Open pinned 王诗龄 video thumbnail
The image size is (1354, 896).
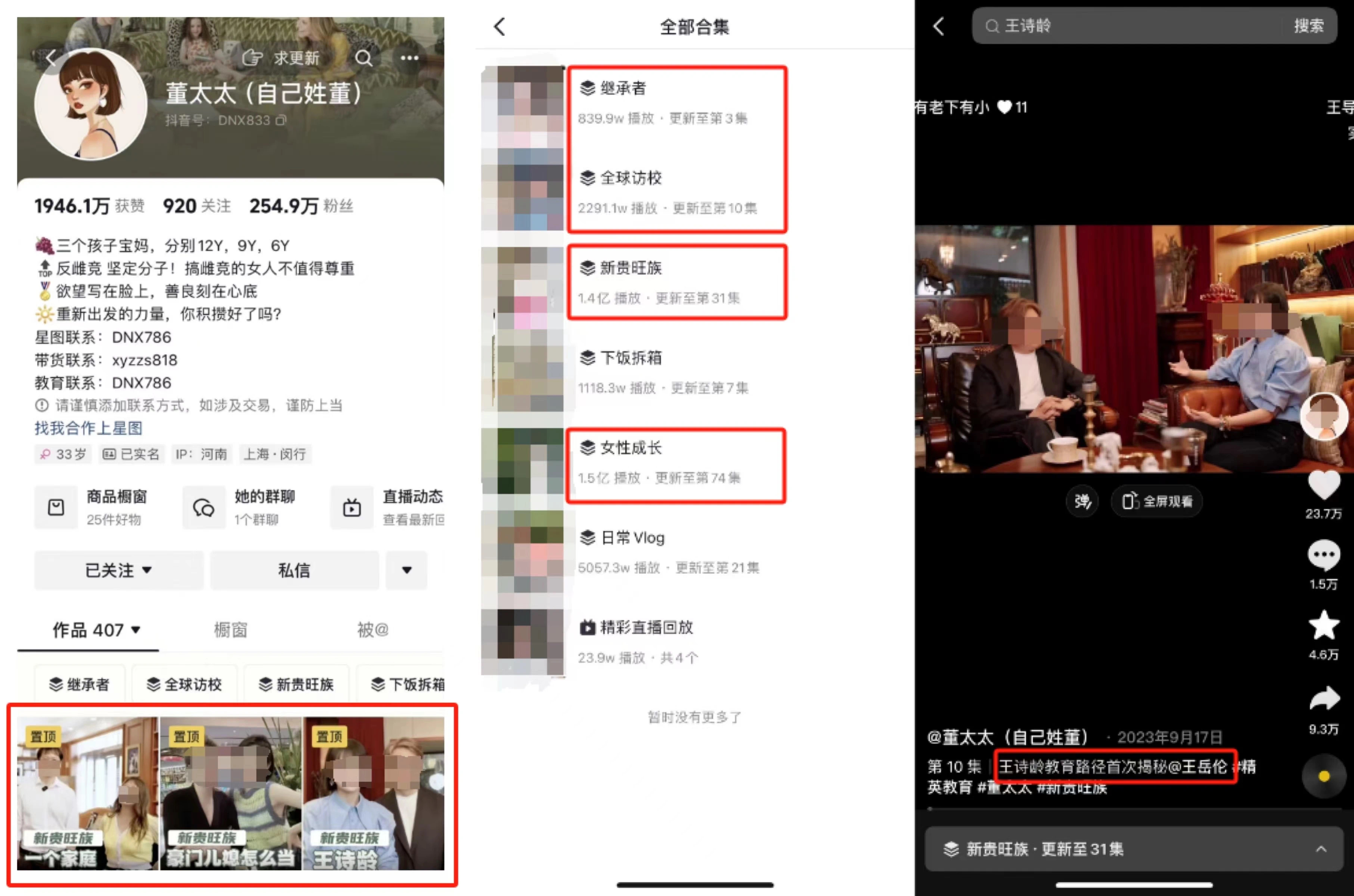374,793
